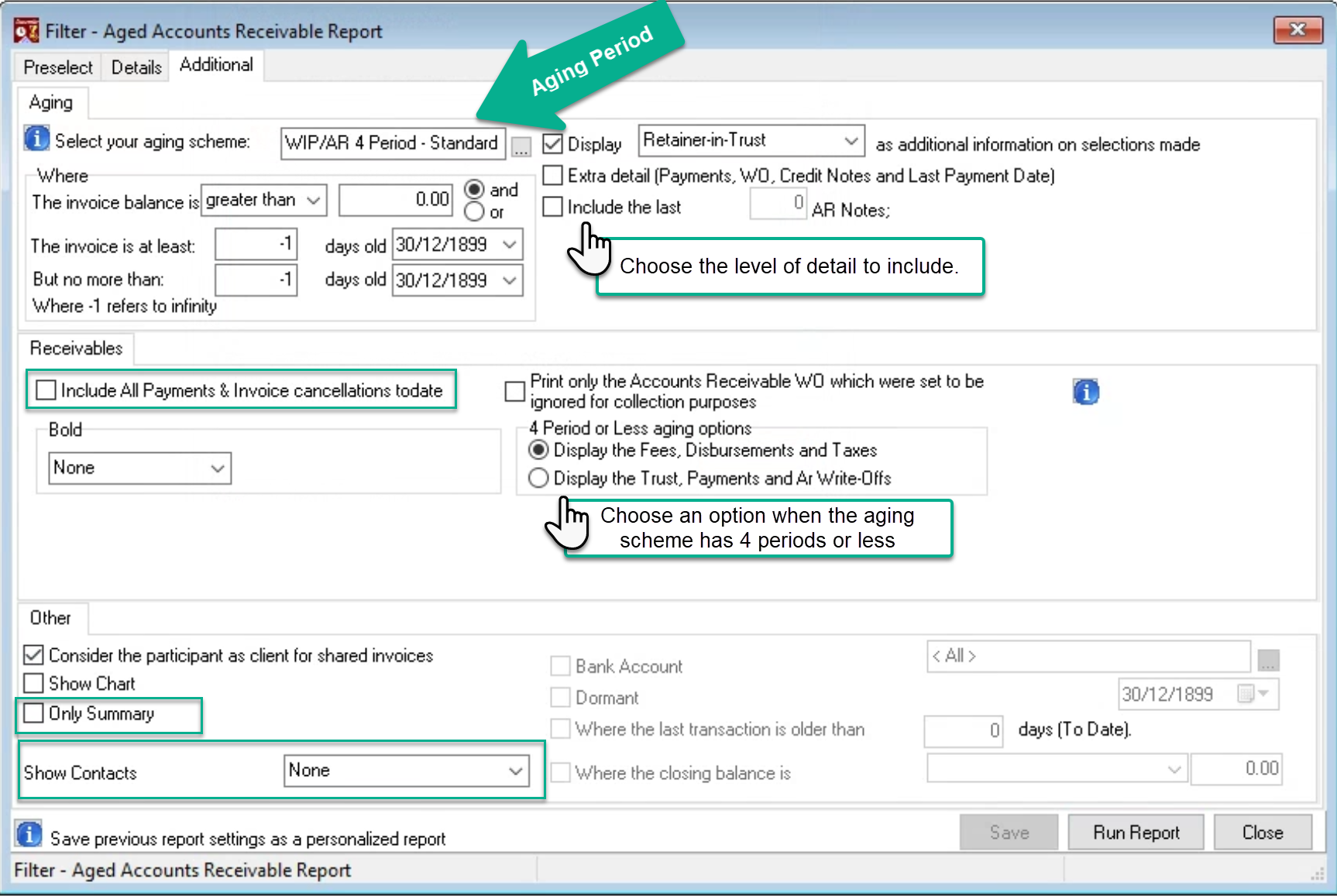Open 'greater than' comparison dropdown
Viewport: 1337px width, 896px height.
[x=263, y=201]
